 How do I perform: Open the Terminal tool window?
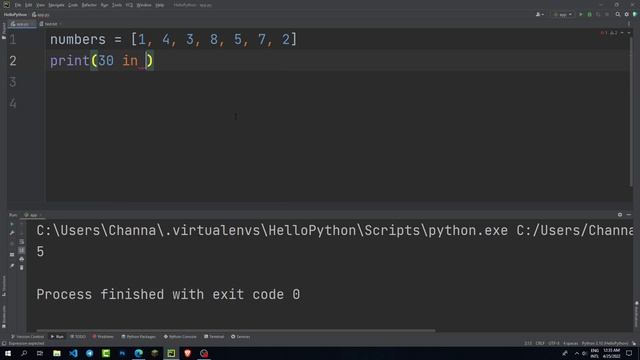214,337
